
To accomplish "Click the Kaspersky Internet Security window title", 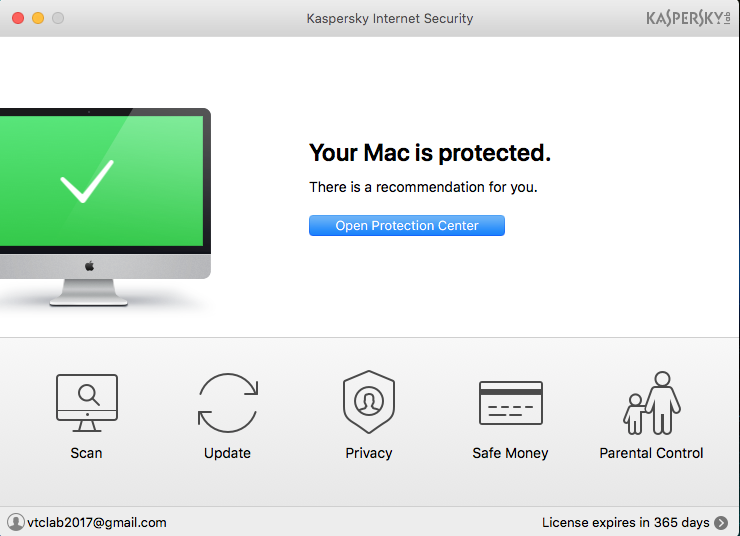I will 390,18.
